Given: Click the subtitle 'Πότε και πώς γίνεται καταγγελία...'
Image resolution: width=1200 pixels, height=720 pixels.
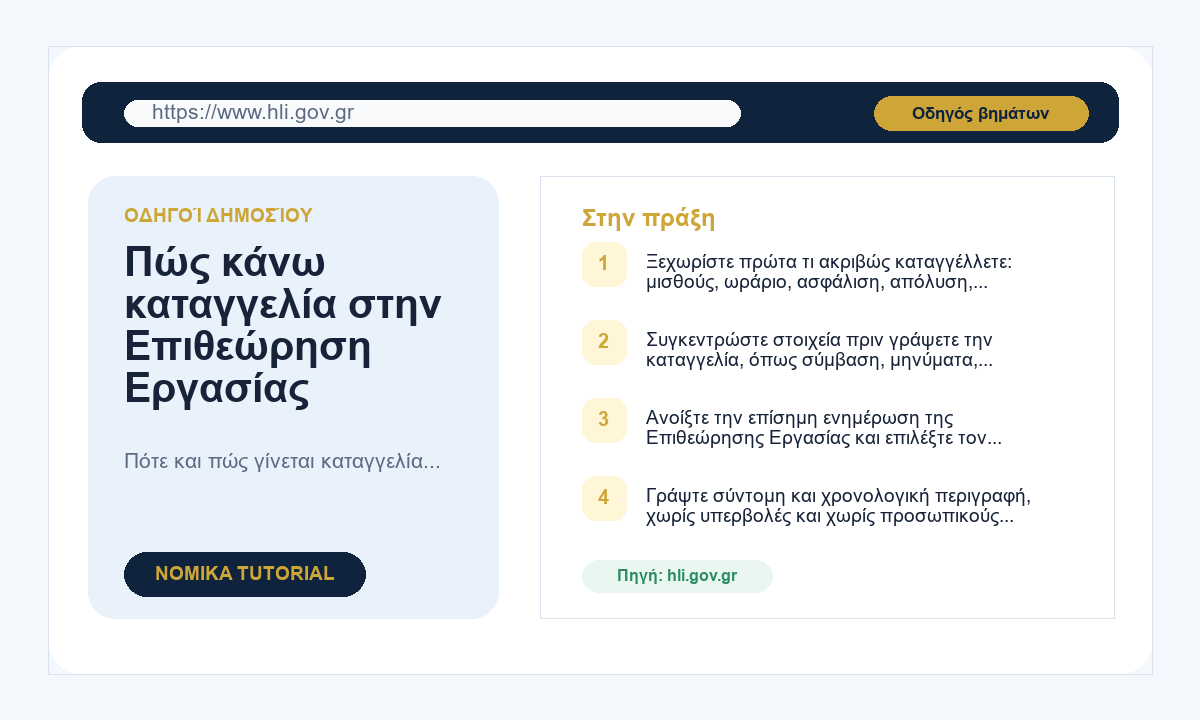Looking at the screenshot, I should coord(282,462).
